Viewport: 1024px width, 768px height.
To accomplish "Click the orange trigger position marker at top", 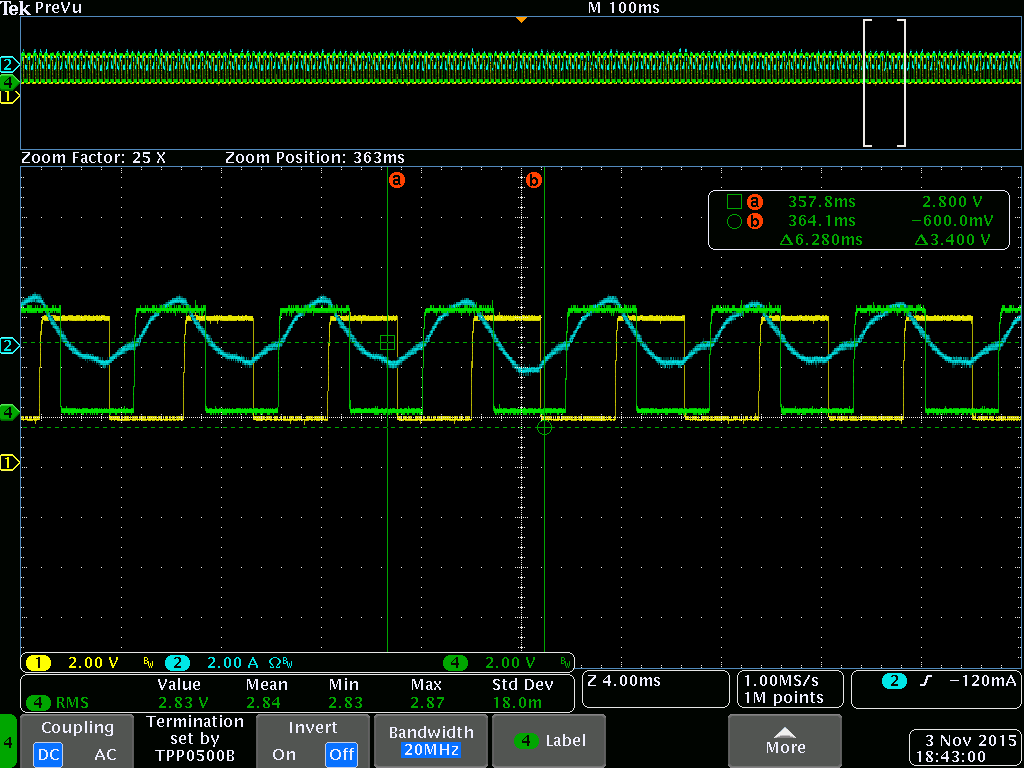I will tap(520, 20).
